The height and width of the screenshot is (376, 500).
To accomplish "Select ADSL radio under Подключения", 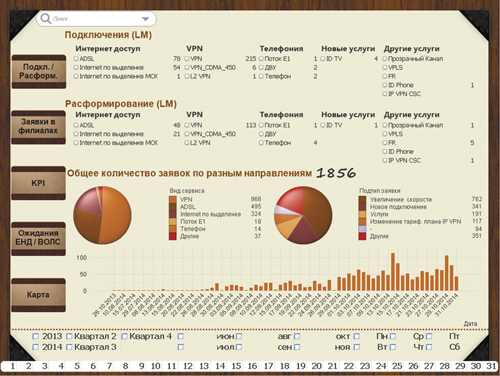I will [x=76, y=59].
